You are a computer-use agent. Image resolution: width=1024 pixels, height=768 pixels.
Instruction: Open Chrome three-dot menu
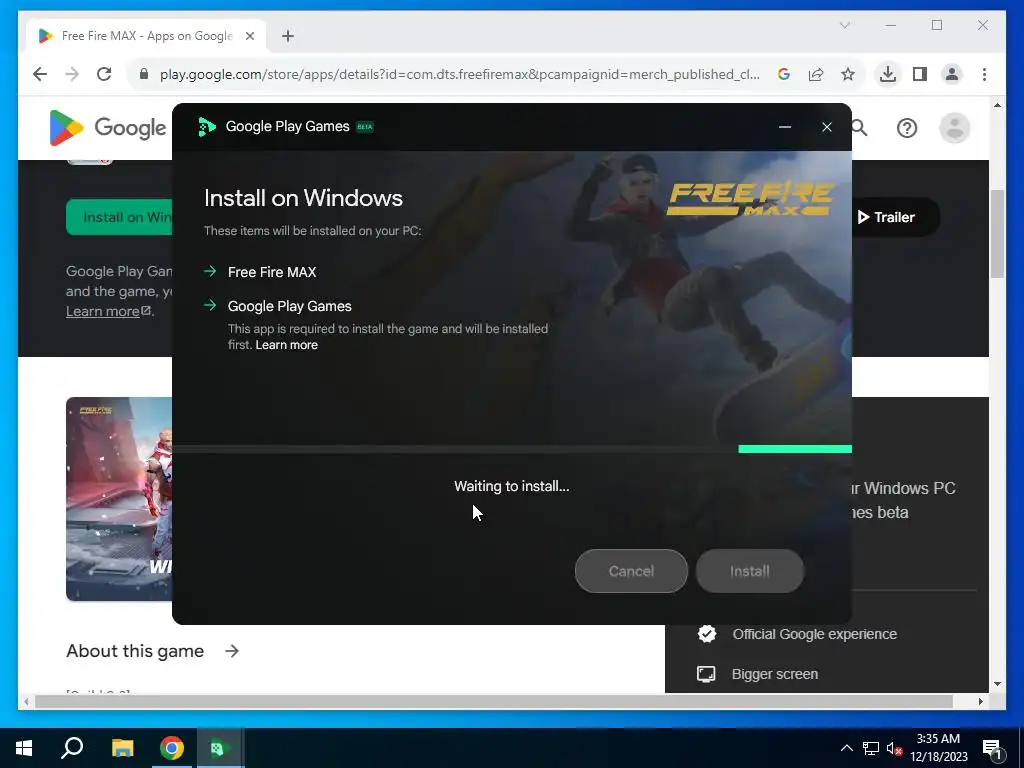pos(984,74)
